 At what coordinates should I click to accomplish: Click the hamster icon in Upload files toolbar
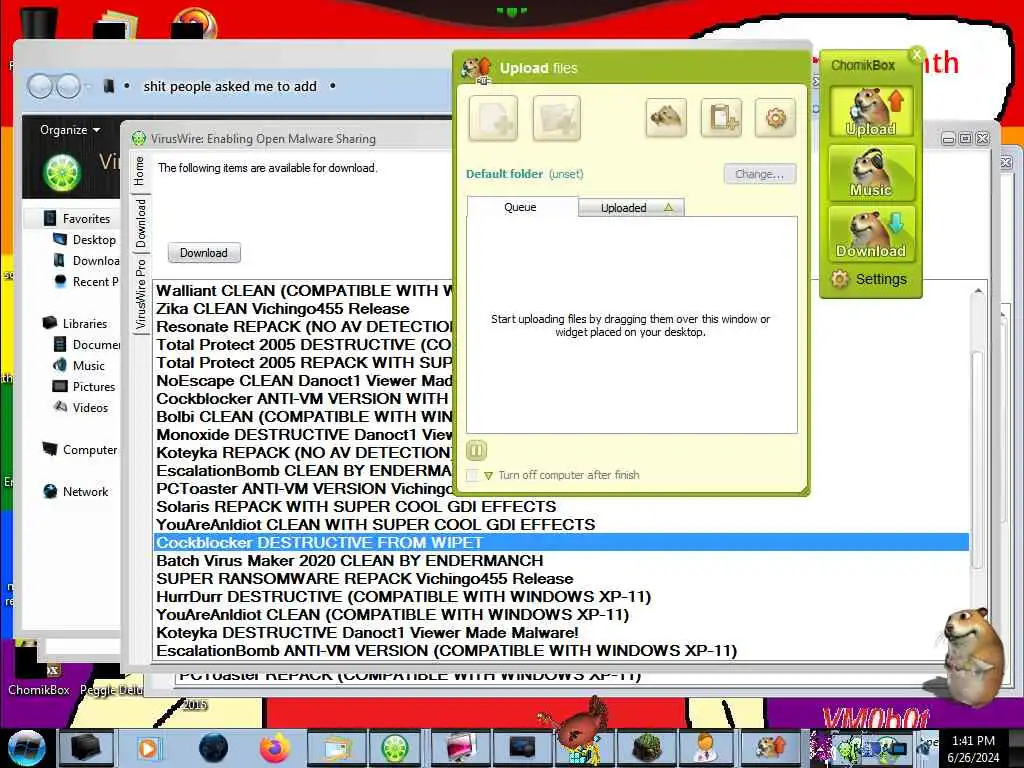pos(665,118)
